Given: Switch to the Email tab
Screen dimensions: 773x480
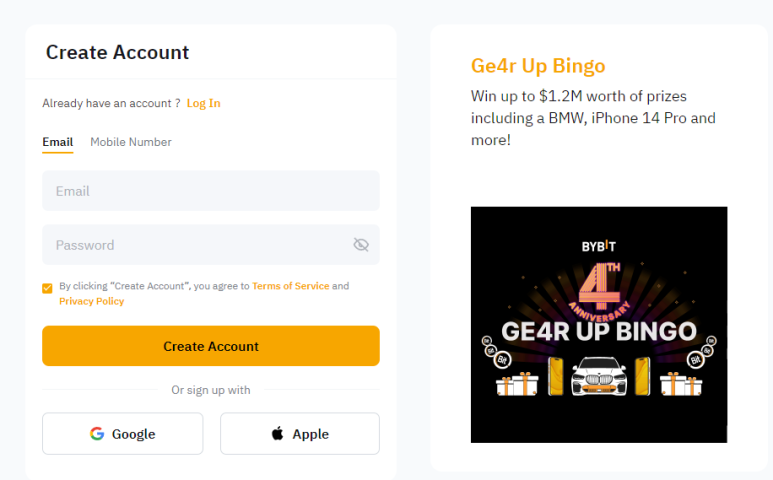Looking at the screenshot, I should (57, 142).
